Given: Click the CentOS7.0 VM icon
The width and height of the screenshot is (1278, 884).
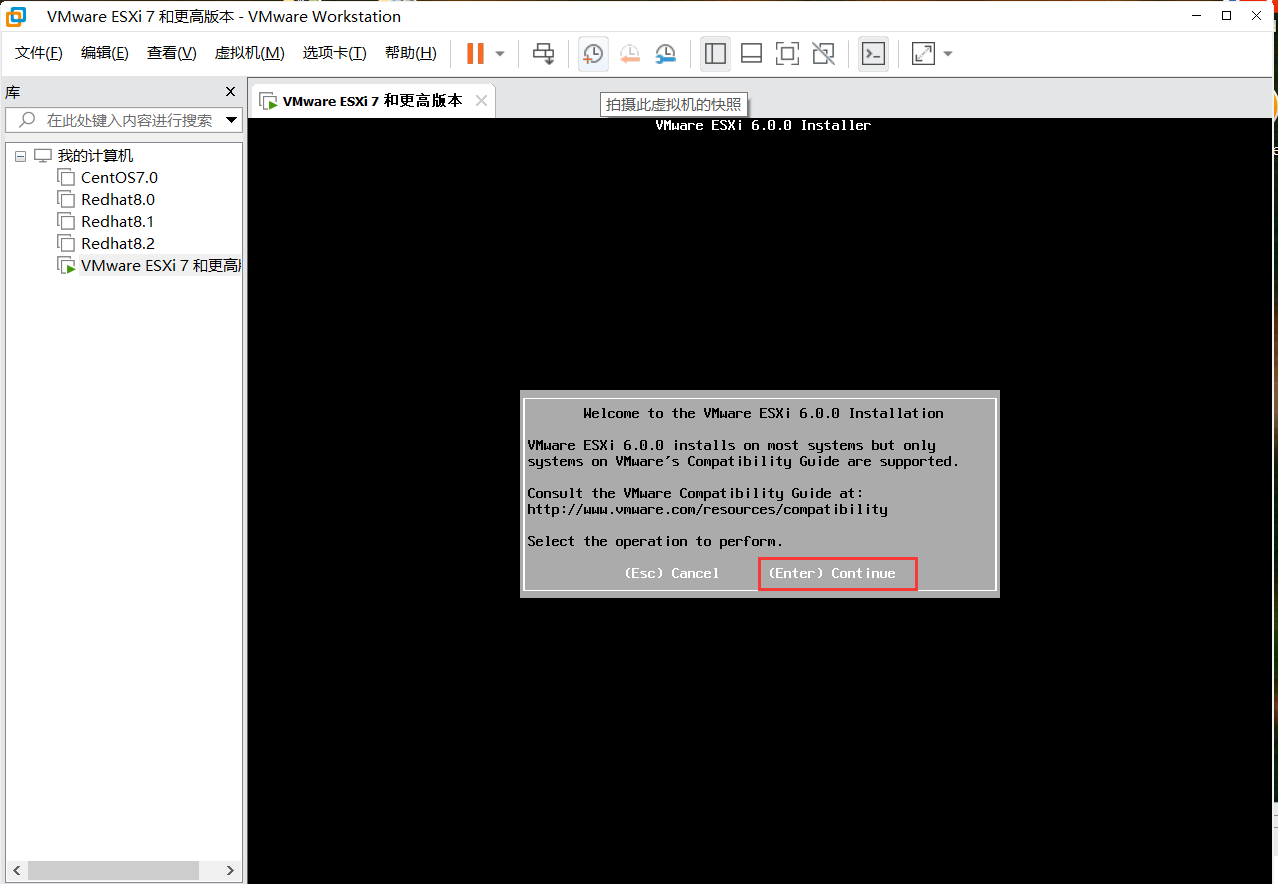Looking at the screenshot, I should click(66, 178).
